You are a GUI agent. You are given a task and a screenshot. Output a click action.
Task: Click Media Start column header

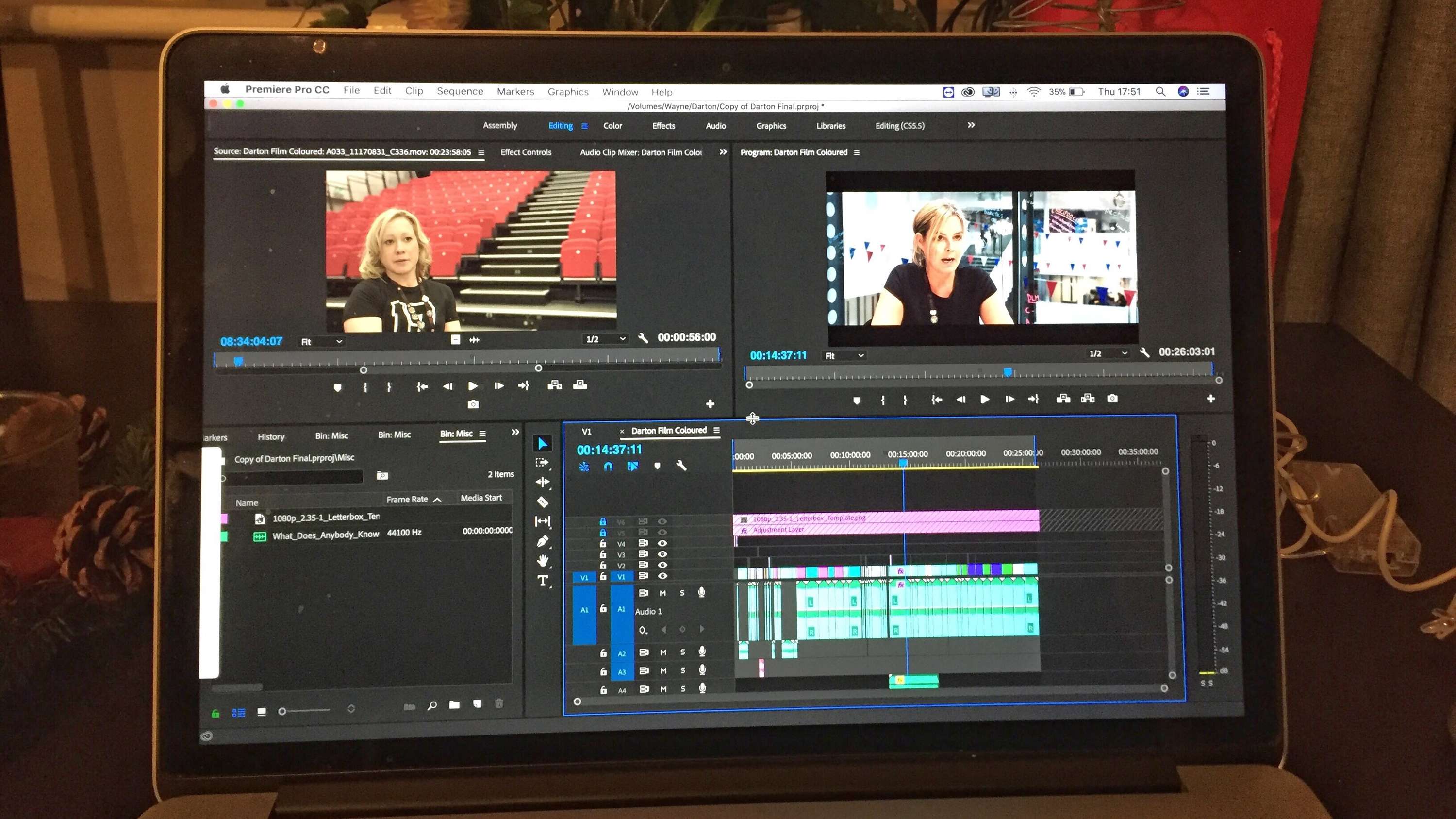click(x=481, y=498)
